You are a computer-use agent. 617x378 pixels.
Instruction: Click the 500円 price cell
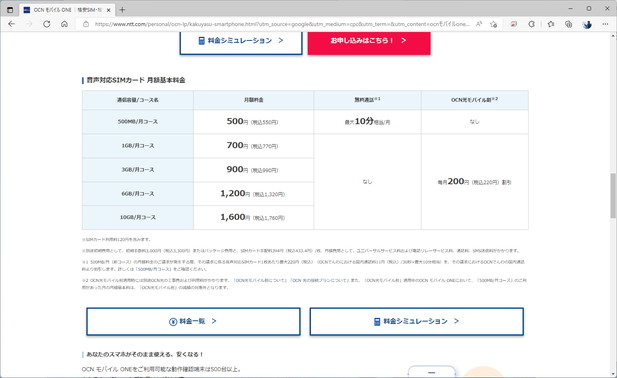(253, 122)
